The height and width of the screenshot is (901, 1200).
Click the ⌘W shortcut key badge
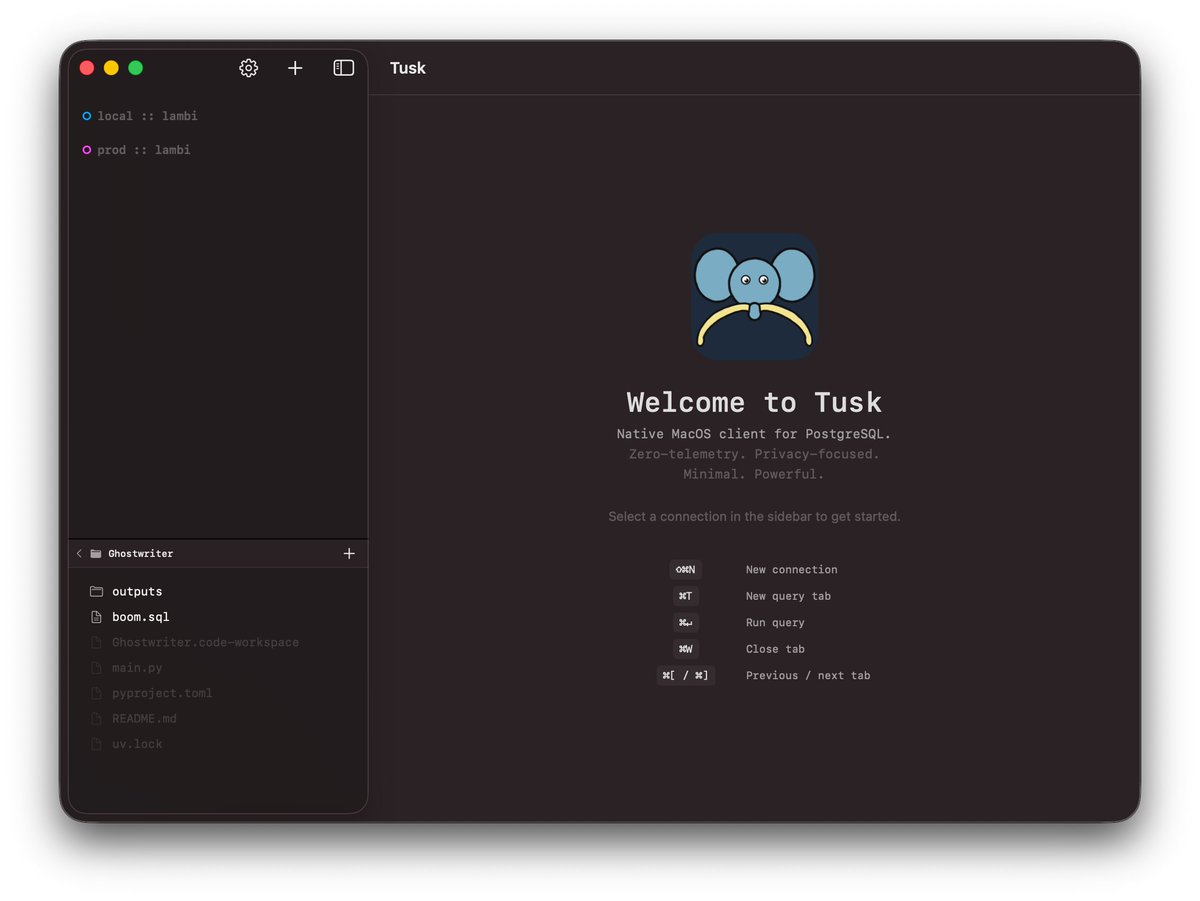686,649
